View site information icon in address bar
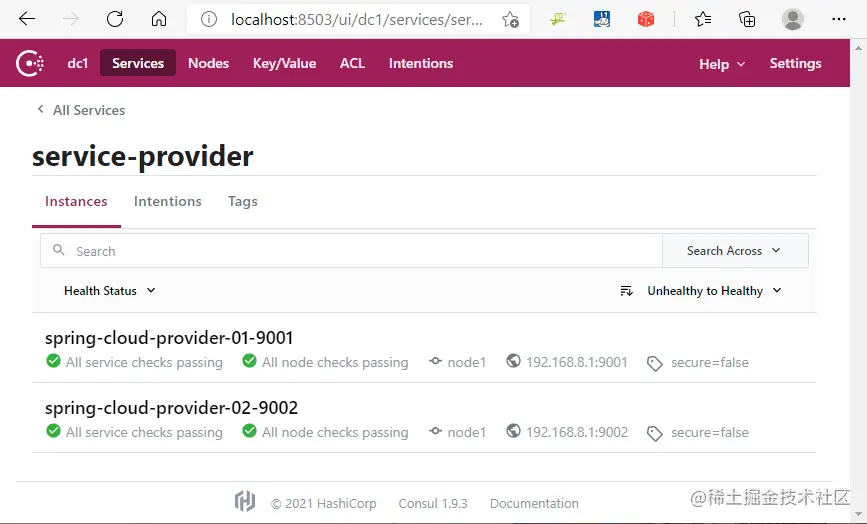This screenshot has width=867, height=524. [208, 20]
